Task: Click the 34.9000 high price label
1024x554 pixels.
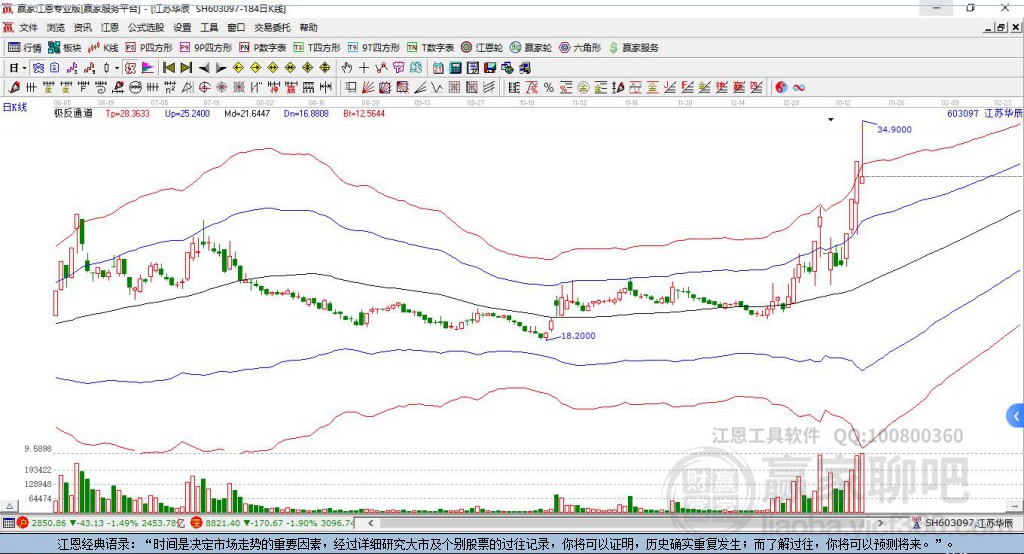Action: tap(894, 129)
